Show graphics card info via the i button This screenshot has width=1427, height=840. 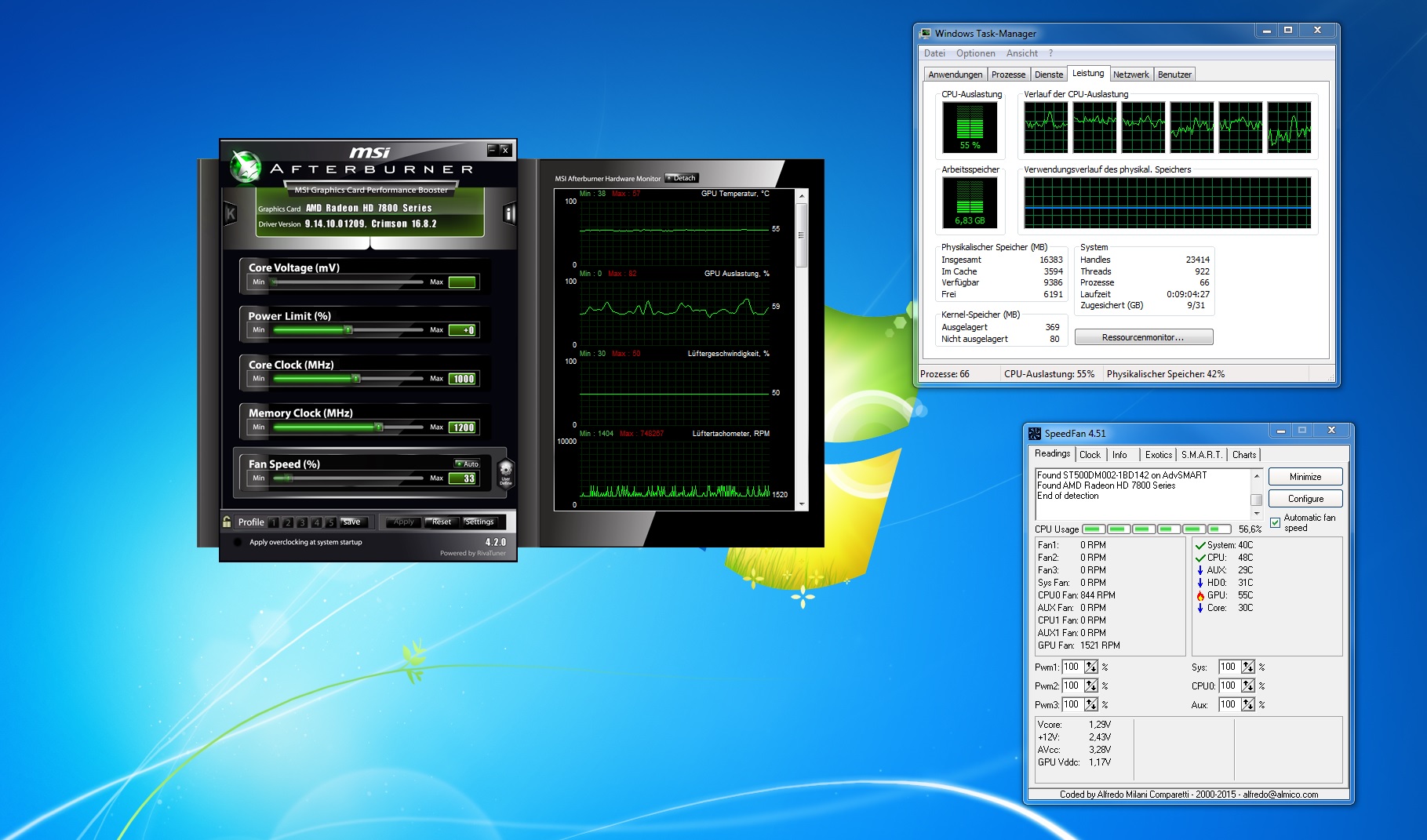point(509,213)
